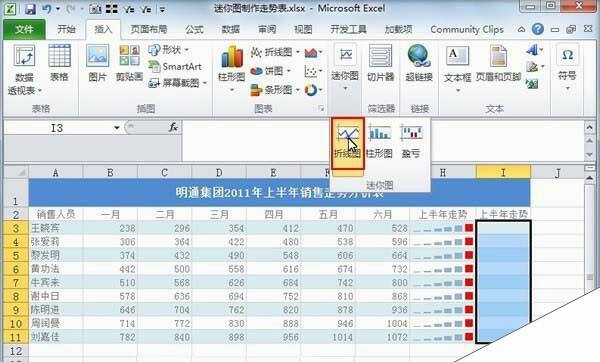
Task: Select row 12 header
Action: click(x=15, y=351)
